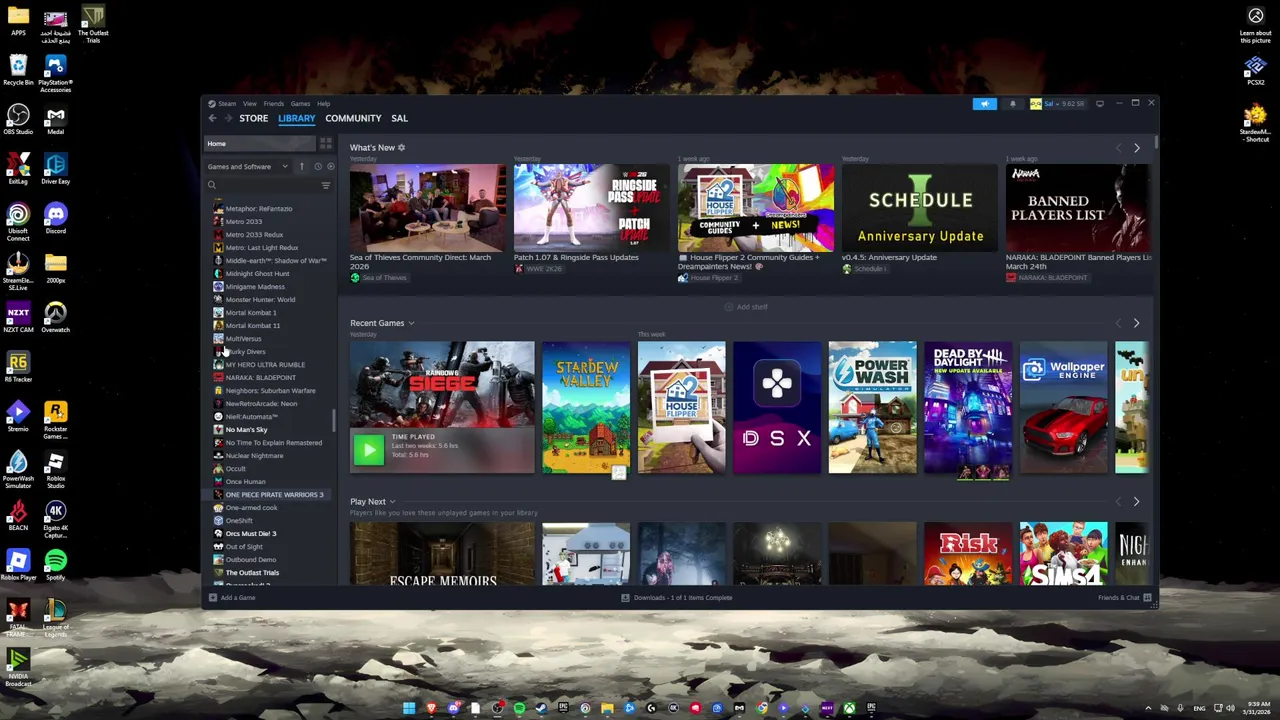The width and height of the screenshot is (1280, 720).
Task: Collapse library group with up arrow button
Action: click(301, 167)
